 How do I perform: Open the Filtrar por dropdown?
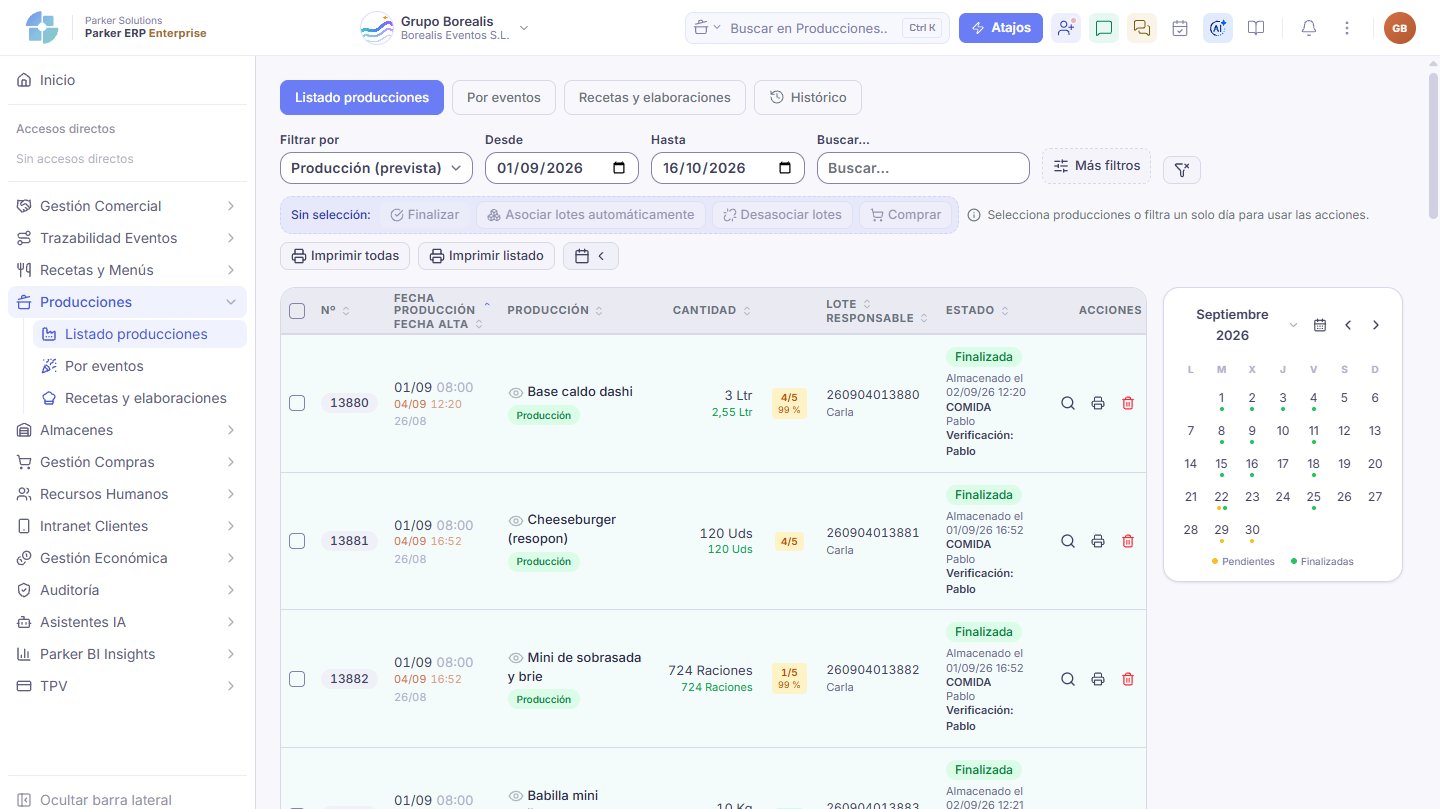[x=376, y=168]
